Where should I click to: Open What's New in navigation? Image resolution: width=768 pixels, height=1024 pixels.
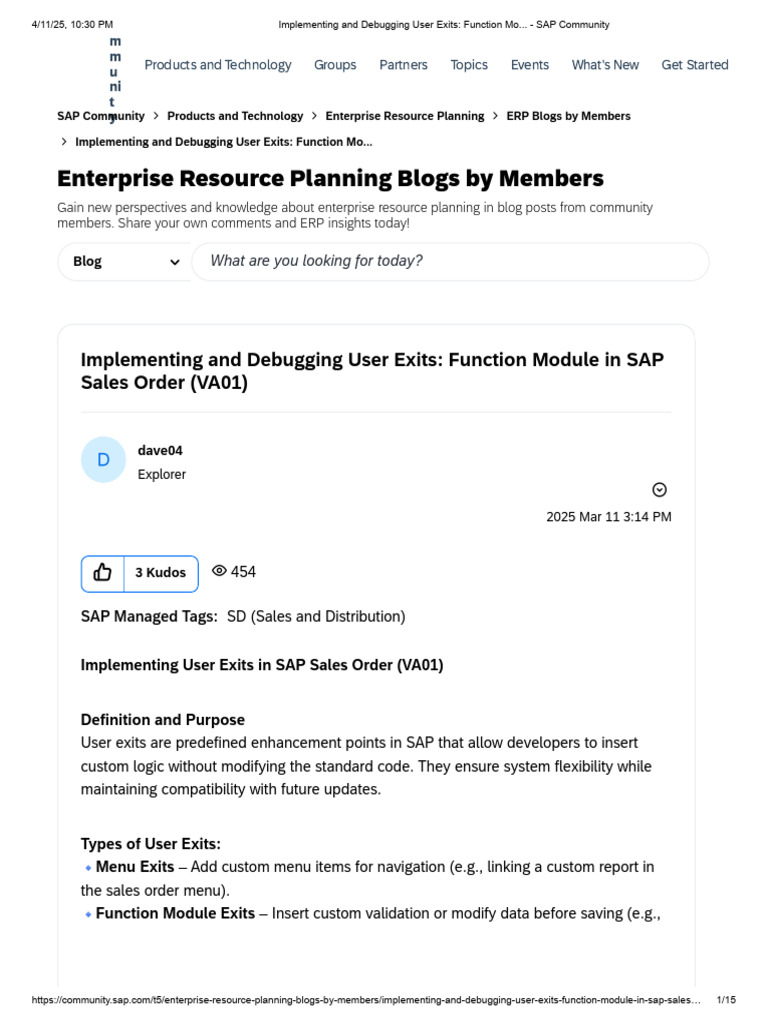[x=605, y=65]
